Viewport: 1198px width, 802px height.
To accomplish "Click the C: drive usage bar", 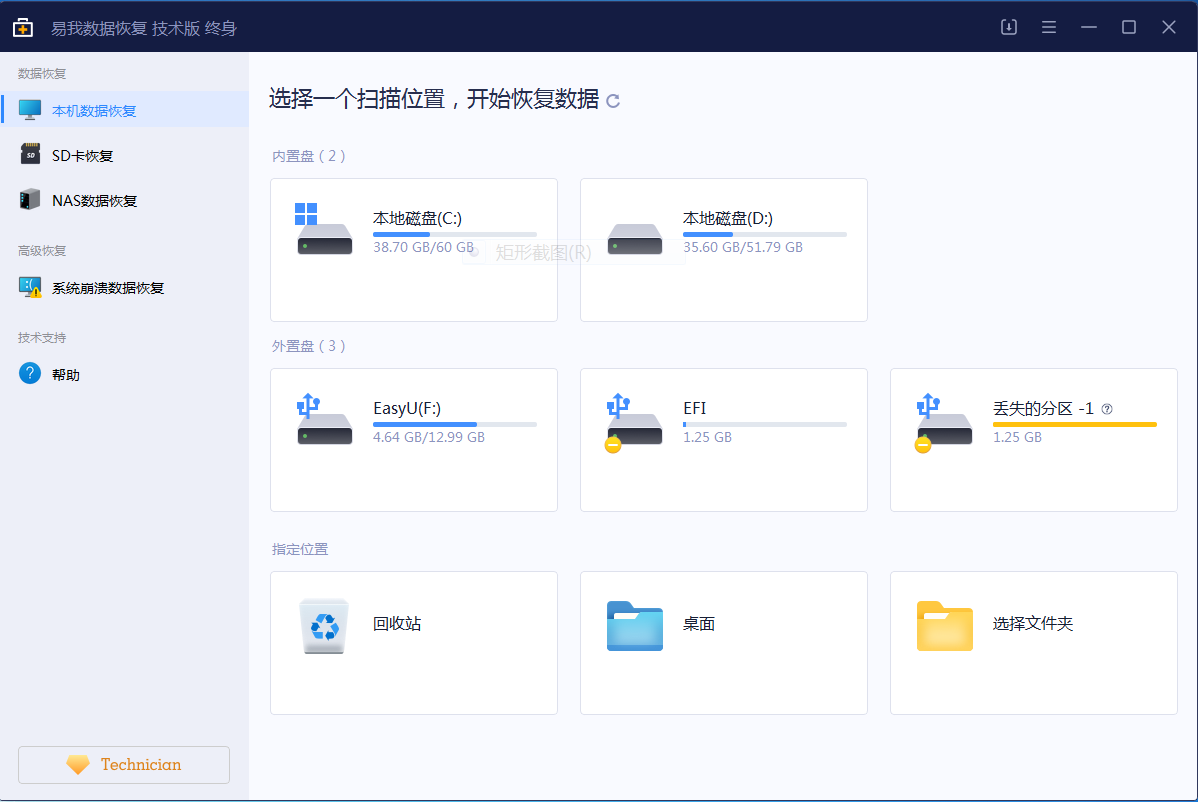I will click(x=455, y=234).
